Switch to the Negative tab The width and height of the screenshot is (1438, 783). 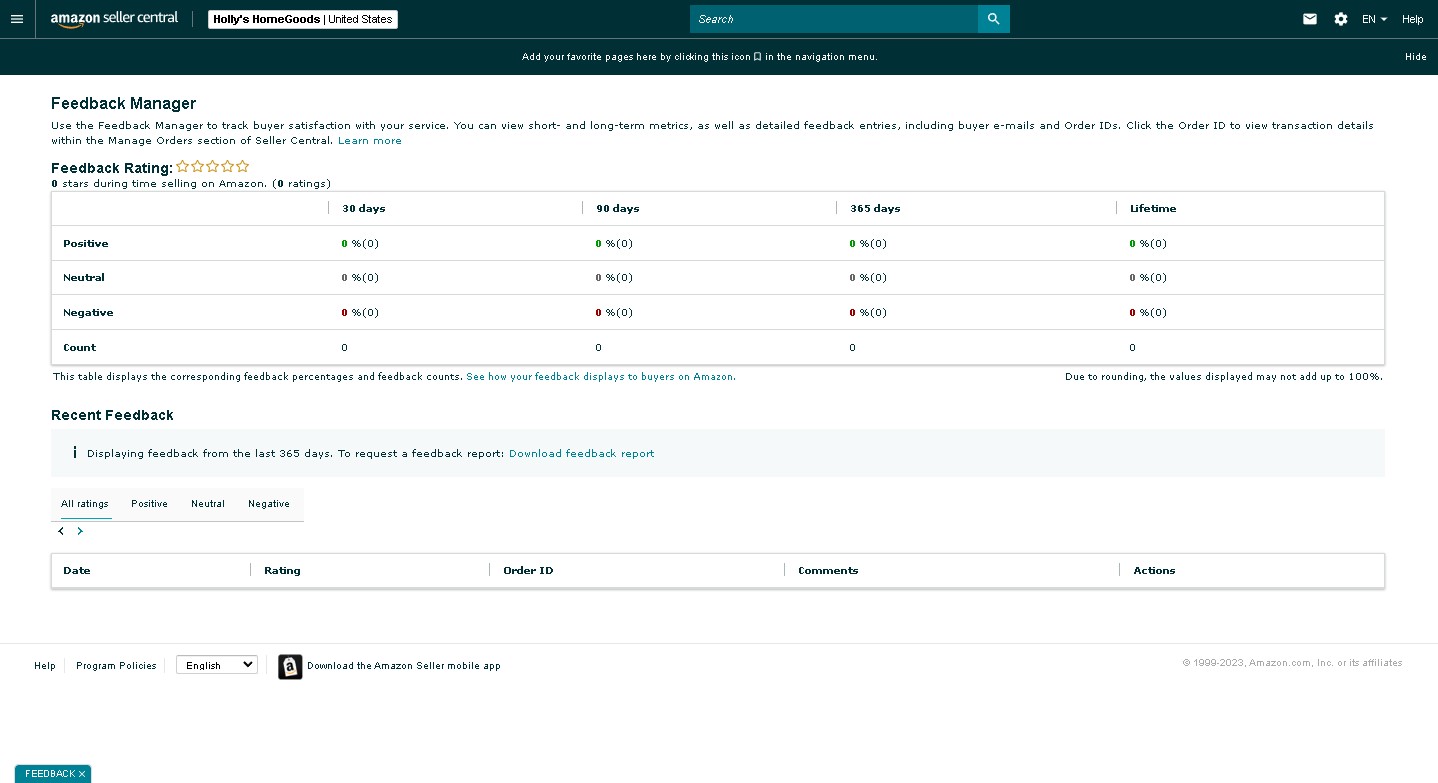pyautogui.click(x=269, y=504)
